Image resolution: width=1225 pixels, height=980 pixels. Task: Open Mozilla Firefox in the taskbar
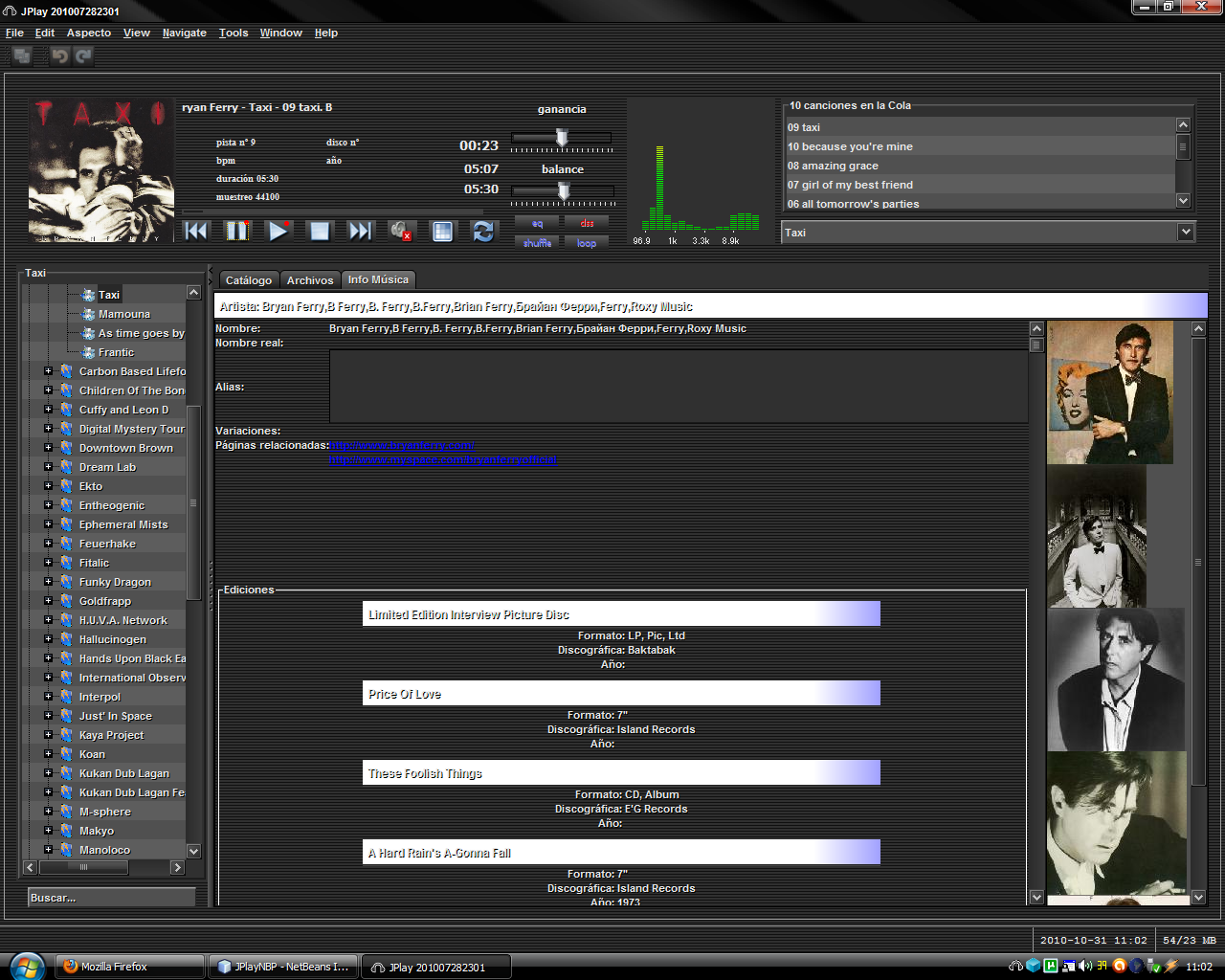point(130,967)
